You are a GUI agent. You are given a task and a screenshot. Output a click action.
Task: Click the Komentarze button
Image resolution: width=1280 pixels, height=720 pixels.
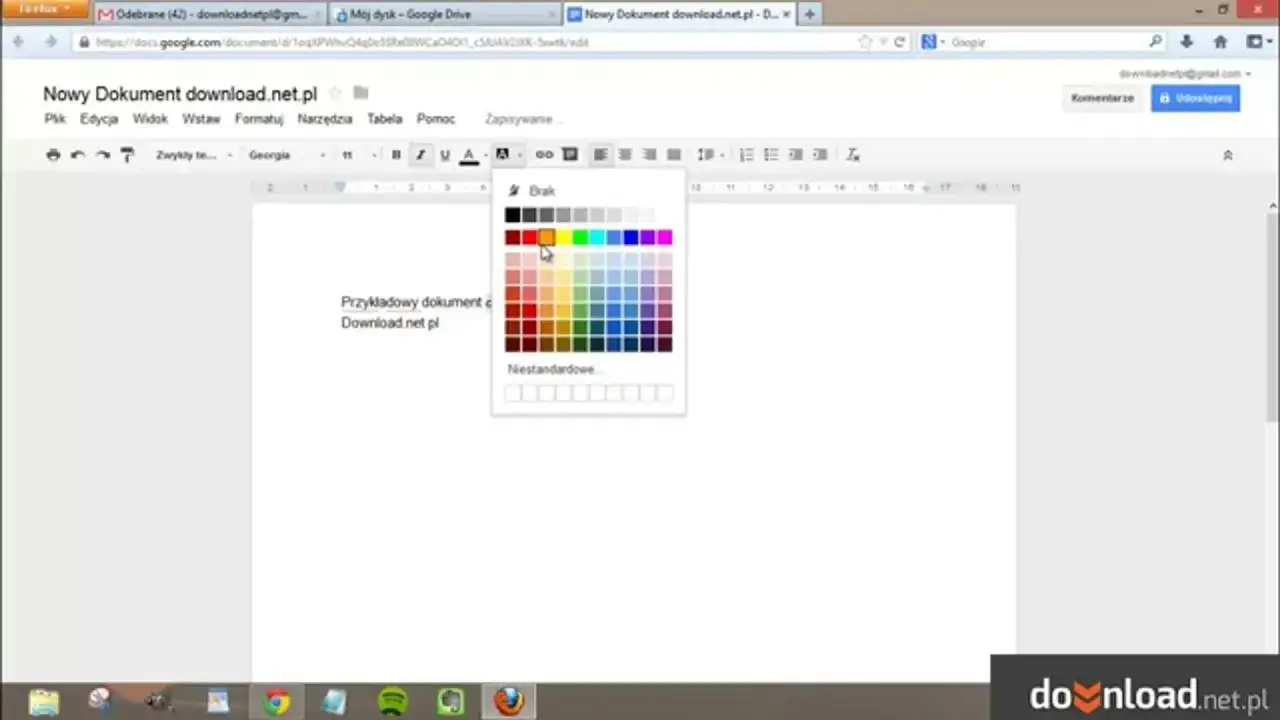1102,98
